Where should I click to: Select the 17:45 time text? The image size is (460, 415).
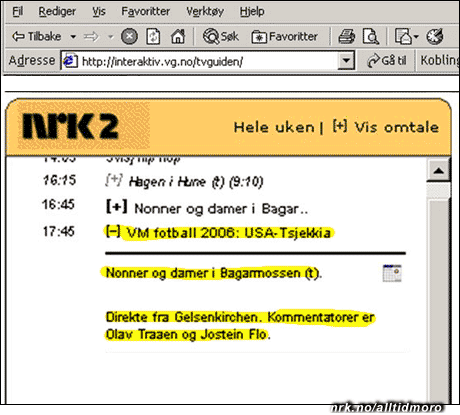(58, 231)
